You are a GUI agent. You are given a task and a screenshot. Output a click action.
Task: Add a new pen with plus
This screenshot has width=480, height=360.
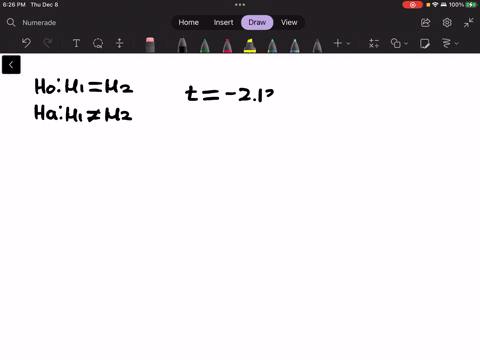coord(338,43)
